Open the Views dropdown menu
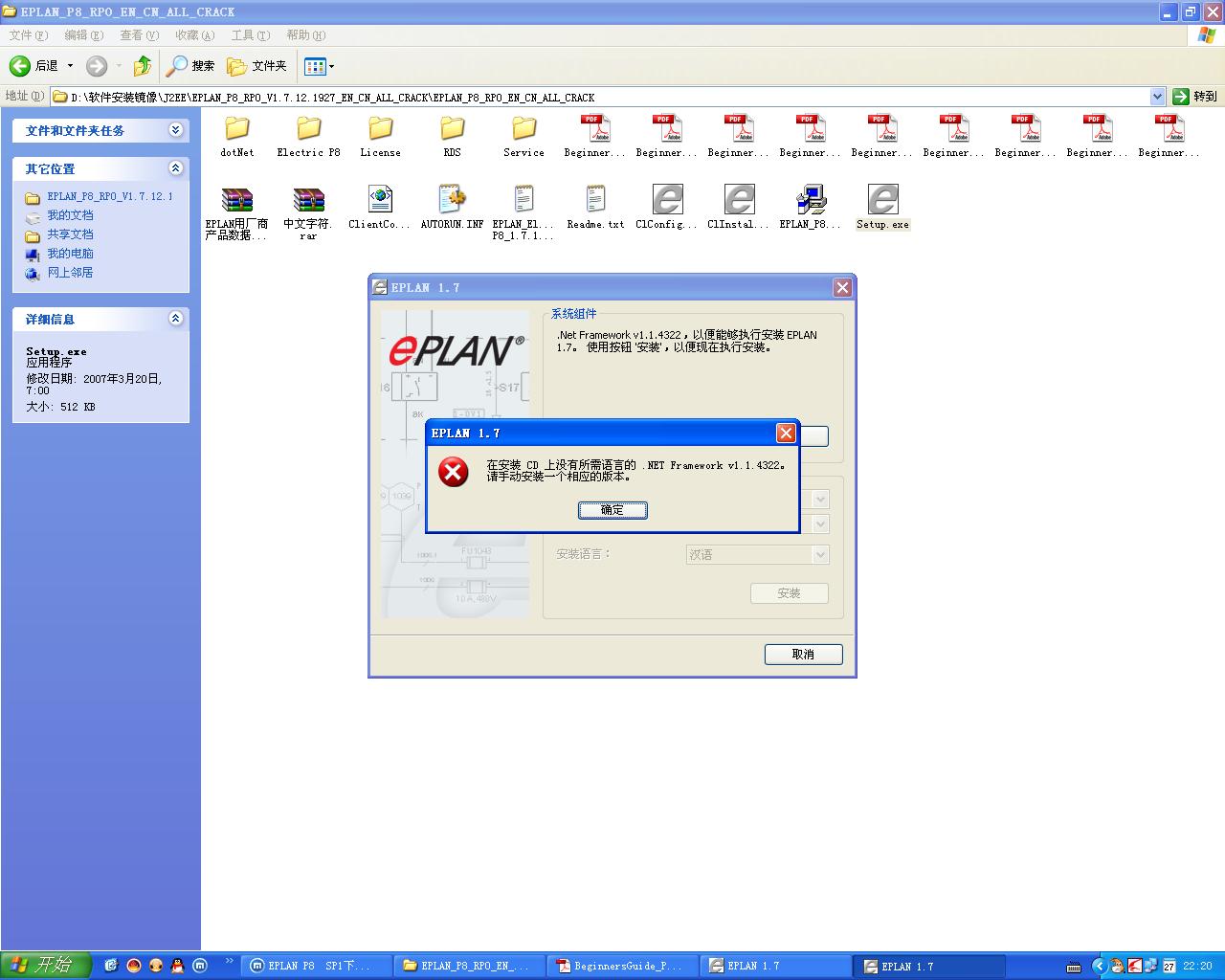This screenshot has width=1225, height=980. click(x=320, y=66)
